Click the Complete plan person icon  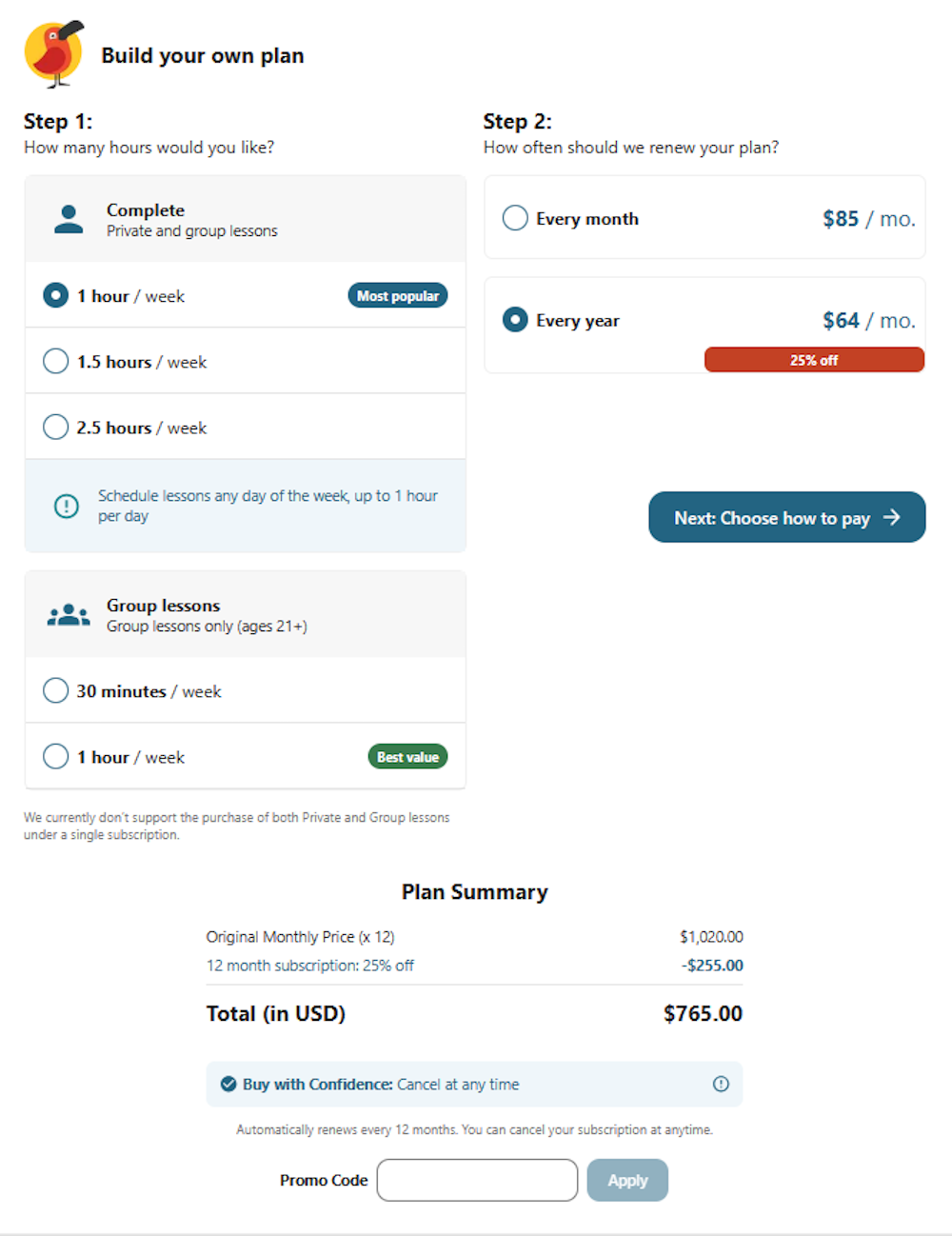(69, 220)
